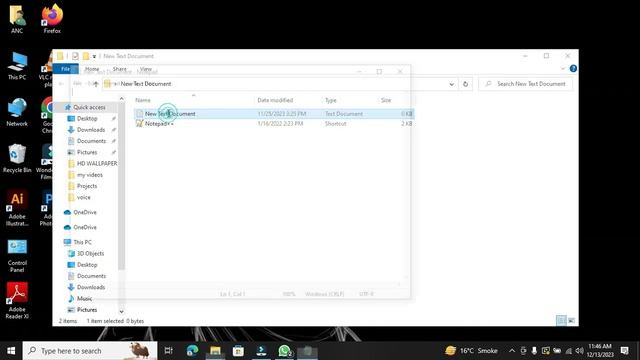
Task: Click the Explorer help question mark icon
Action: [x=573, y=69]
